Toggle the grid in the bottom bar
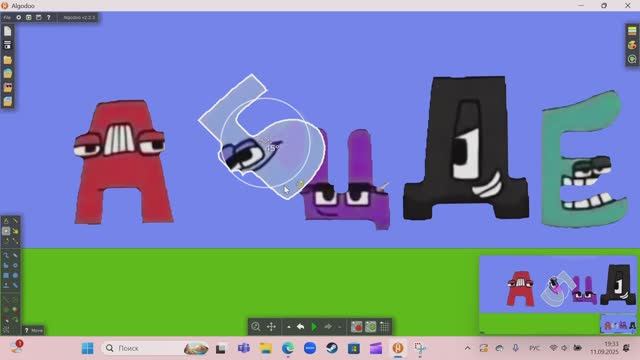Image resolution: width=640 pixels, height=360 pixels. [384, 327]
